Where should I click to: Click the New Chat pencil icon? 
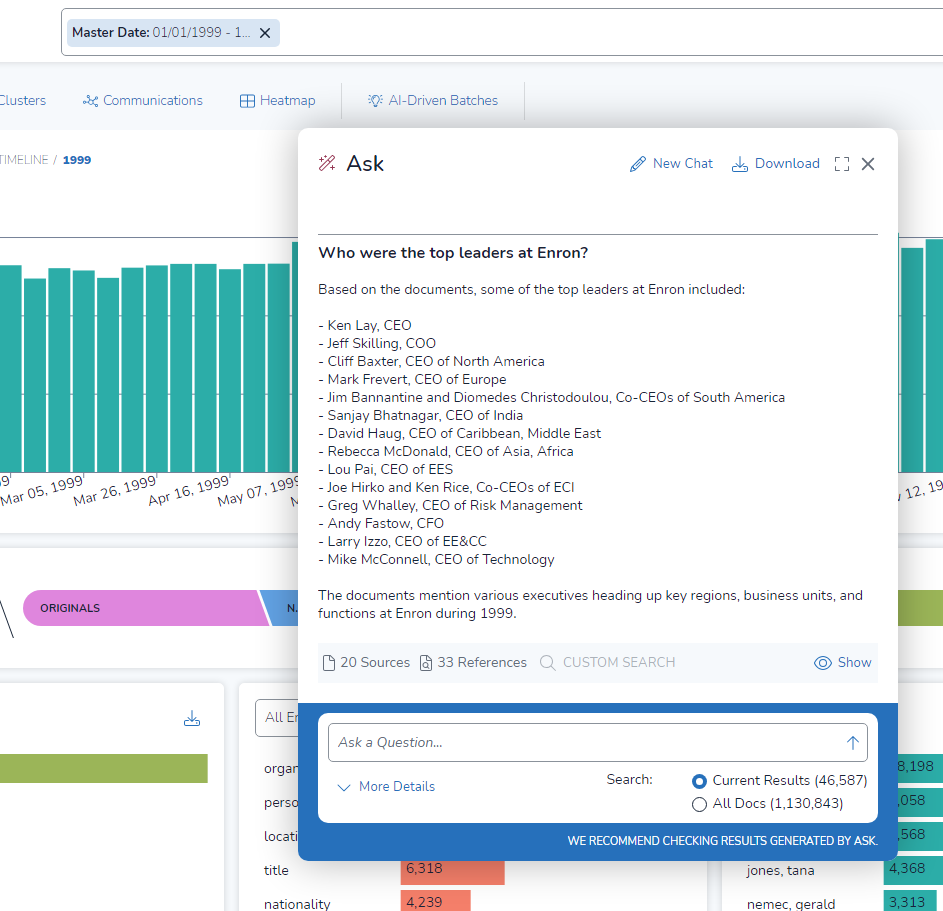click(637, 164)
